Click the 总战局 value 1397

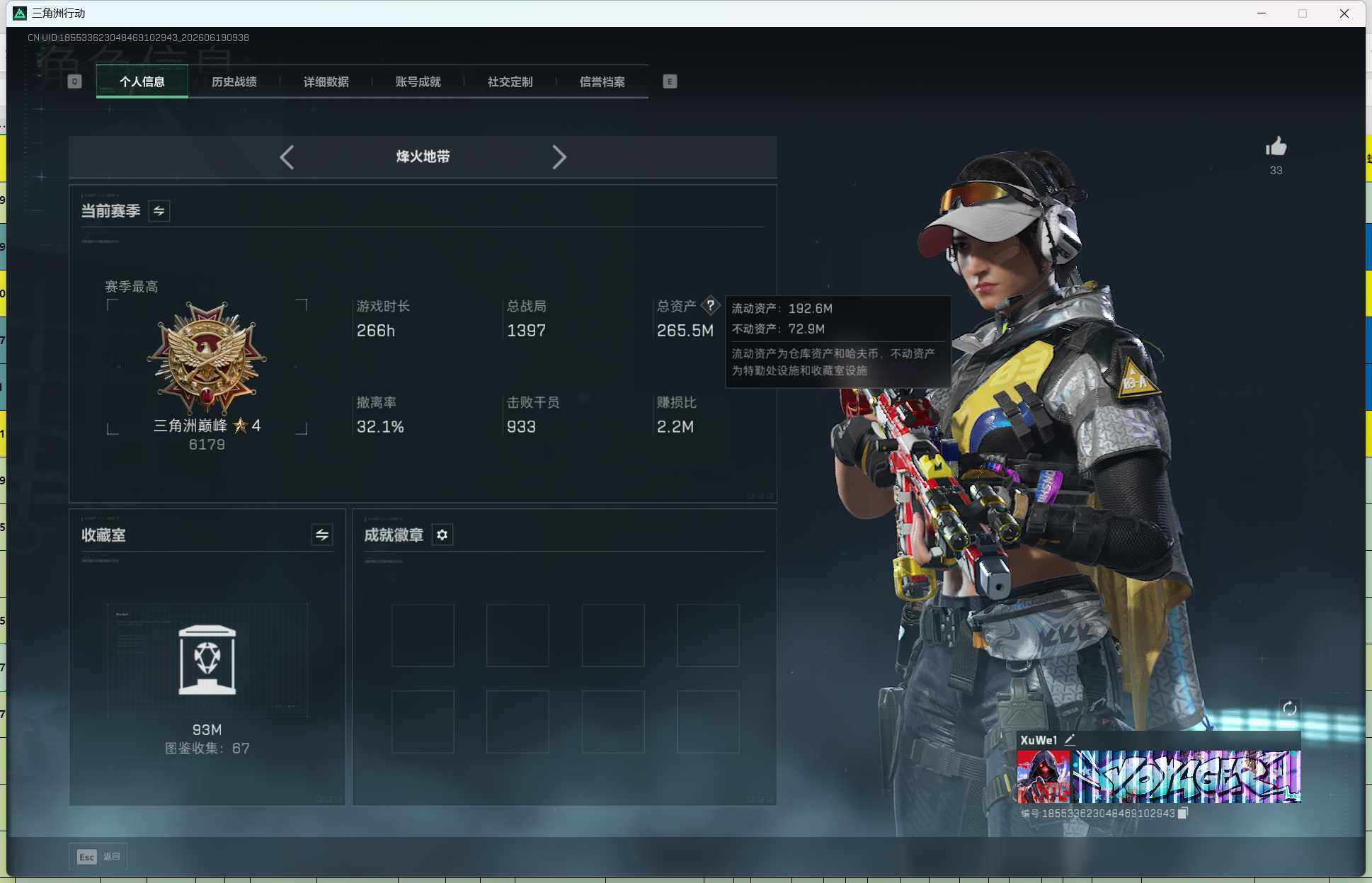coord(526,331)
